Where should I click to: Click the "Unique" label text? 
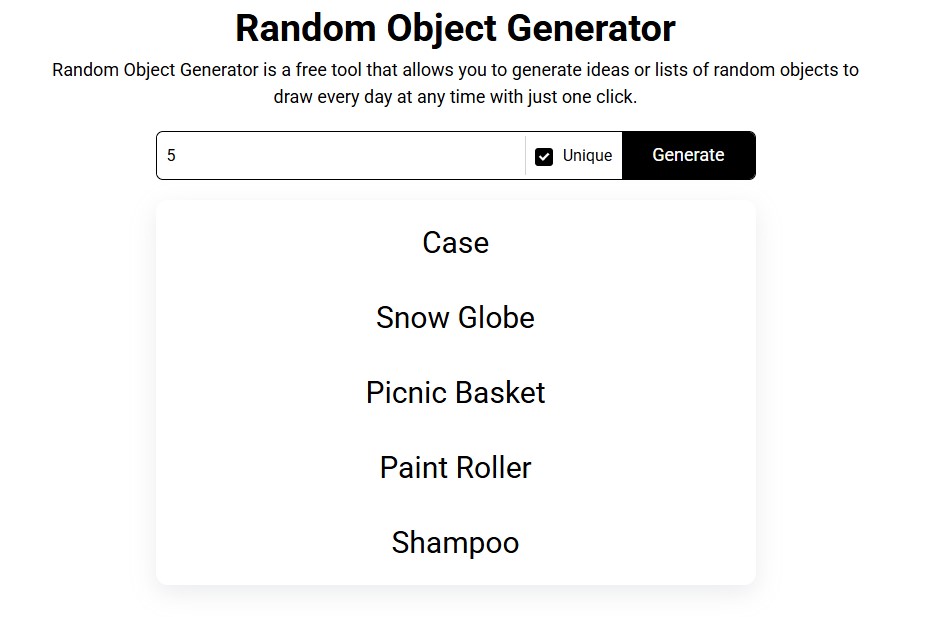tap(587, 156)
